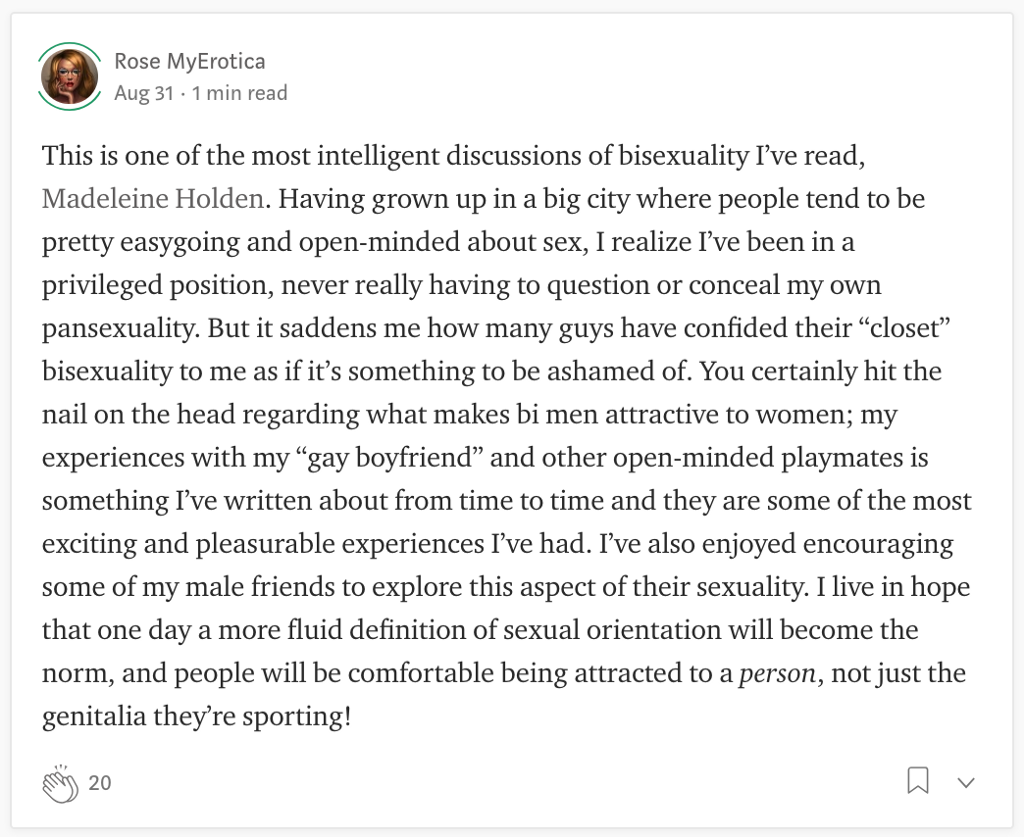
Task: Click the quoted phrase 'gay boyfriend'
Action: tap(389, 458)
